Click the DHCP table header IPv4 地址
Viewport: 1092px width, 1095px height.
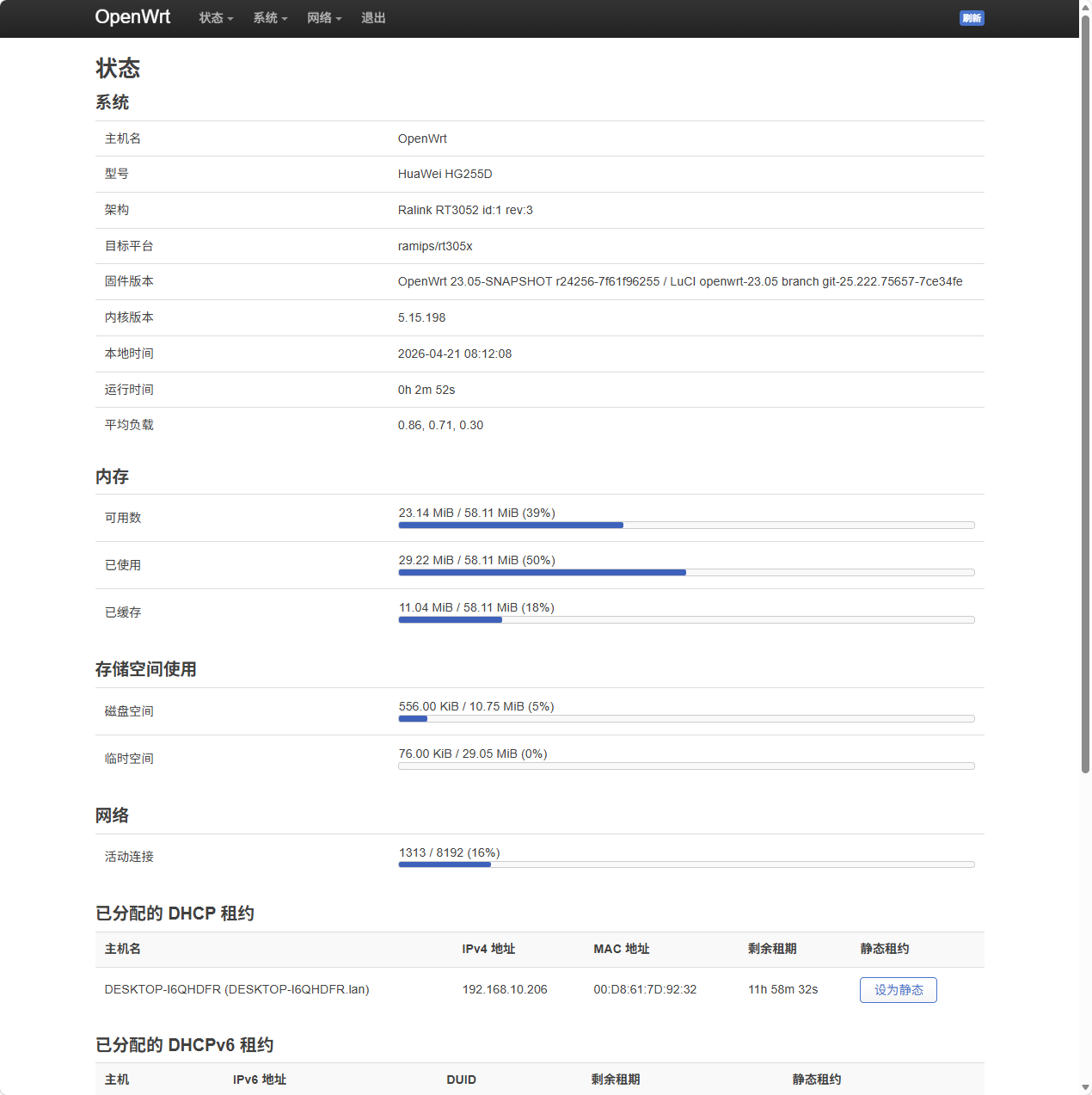[x=488, y=949]
